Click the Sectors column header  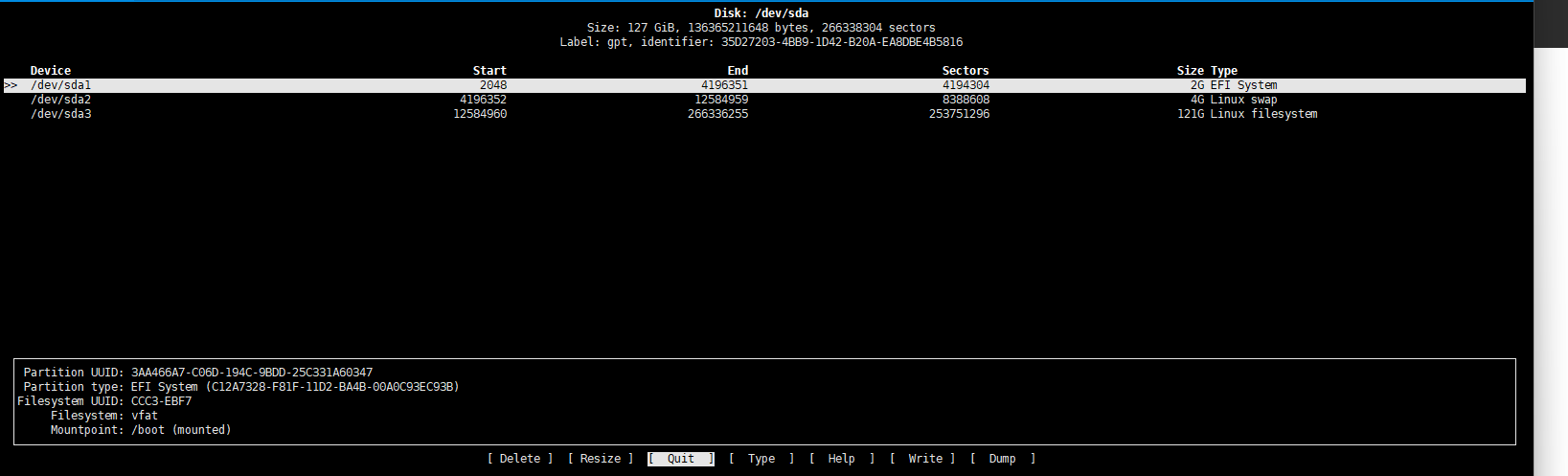point(966,71)
